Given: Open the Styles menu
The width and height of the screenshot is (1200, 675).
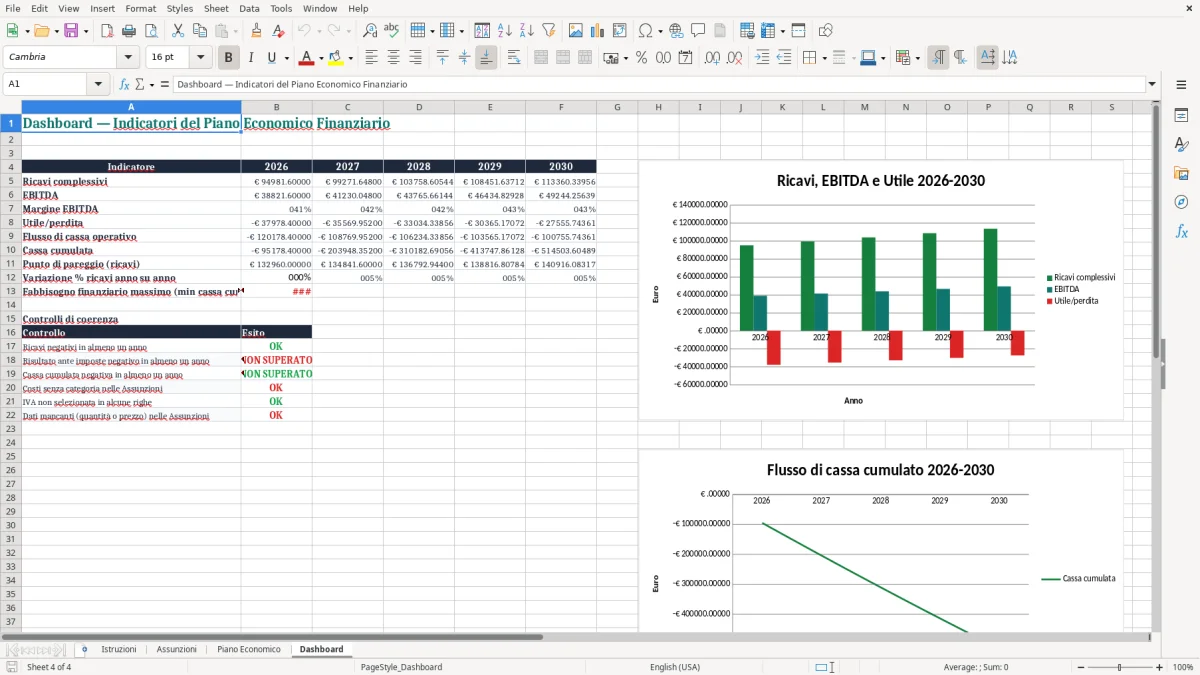Looking at the screenshot, I should click(180, 8).
